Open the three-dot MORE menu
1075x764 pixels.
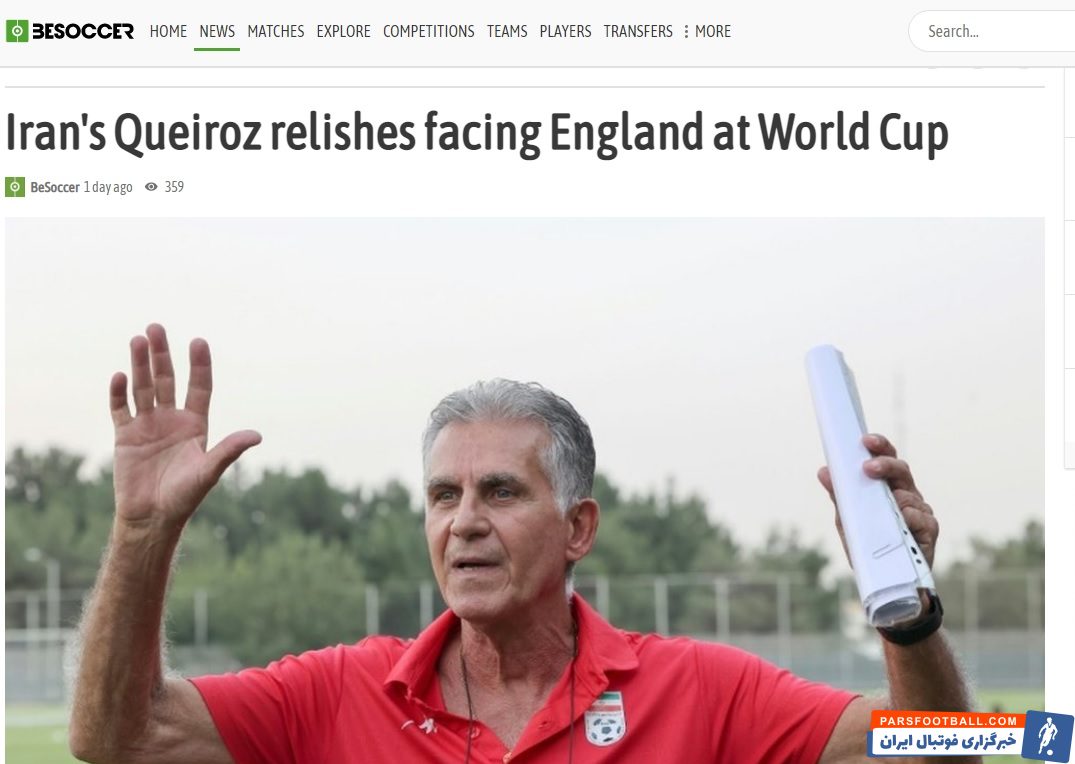pos(708,32)
